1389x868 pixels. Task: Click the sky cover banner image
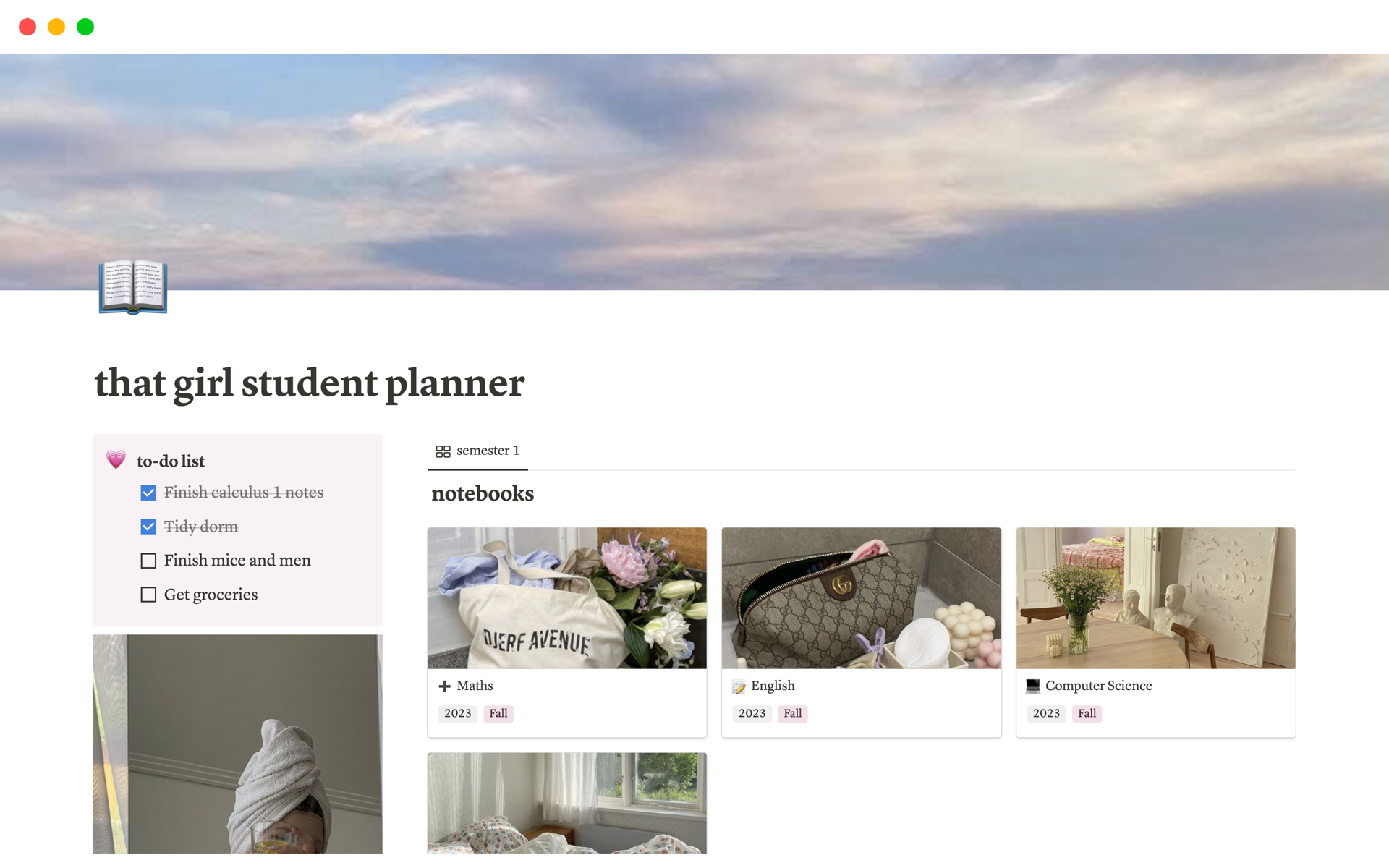click(x=694, y=171)
